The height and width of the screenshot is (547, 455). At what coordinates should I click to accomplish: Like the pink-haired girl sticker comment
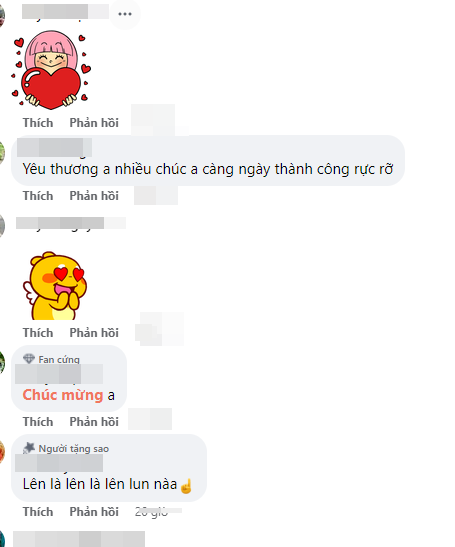[x=38, y=123]
